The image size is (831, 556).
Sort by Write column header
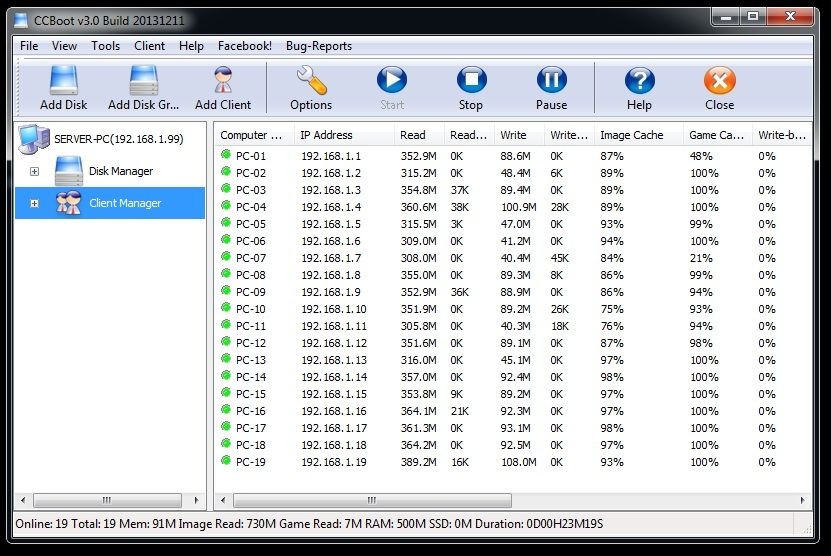click(519, 135)
